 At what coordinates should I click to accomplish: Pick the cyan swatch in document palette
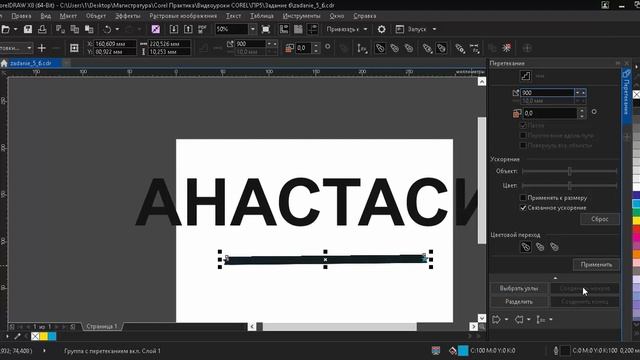52,337
